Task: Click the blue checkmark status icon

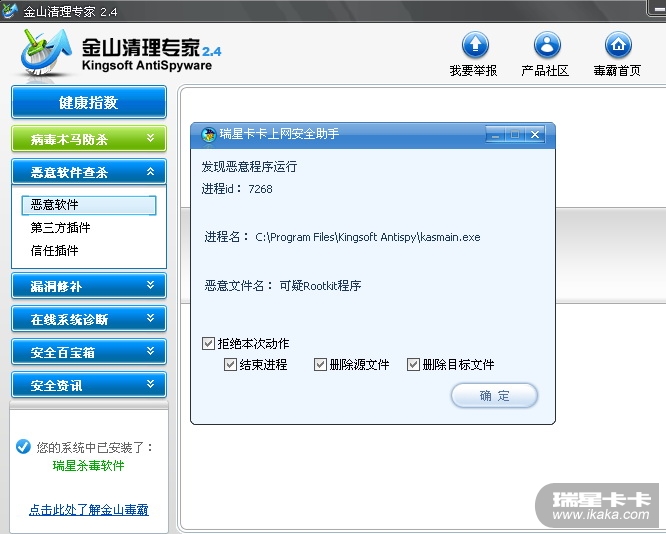Action: click(23, 446)
